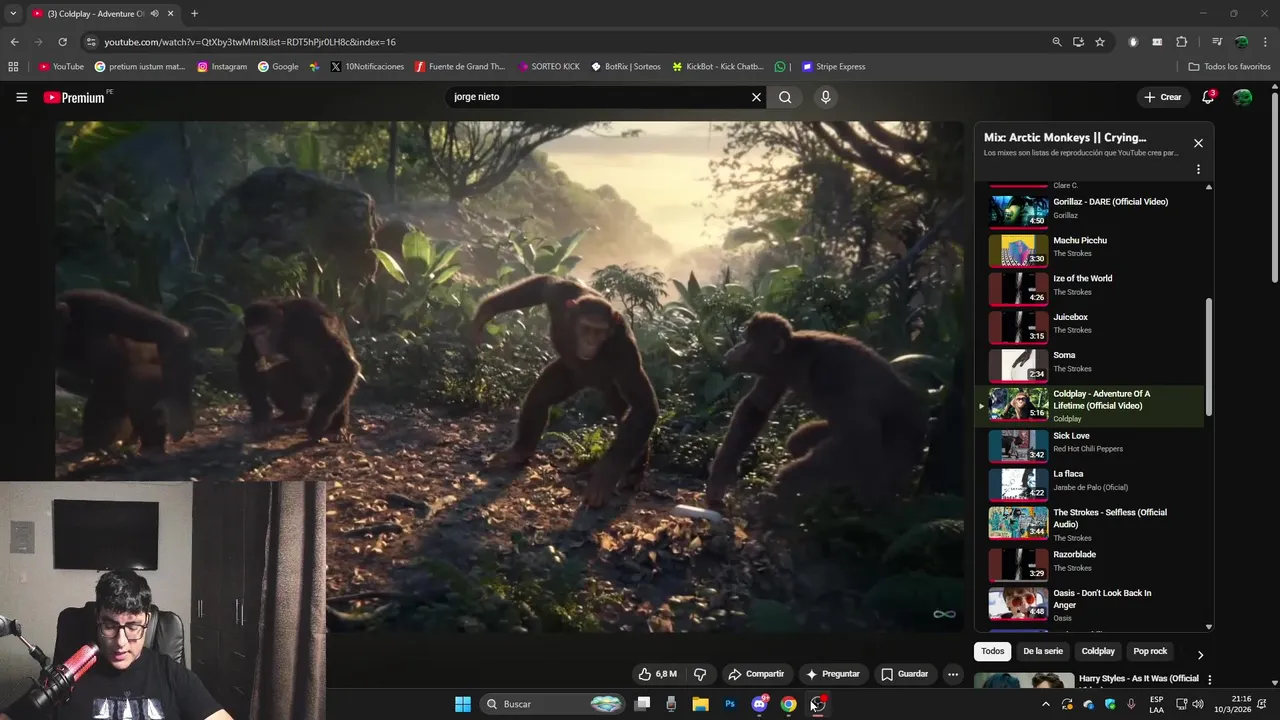
Task: Reload the page
Action: pos(62,42)
